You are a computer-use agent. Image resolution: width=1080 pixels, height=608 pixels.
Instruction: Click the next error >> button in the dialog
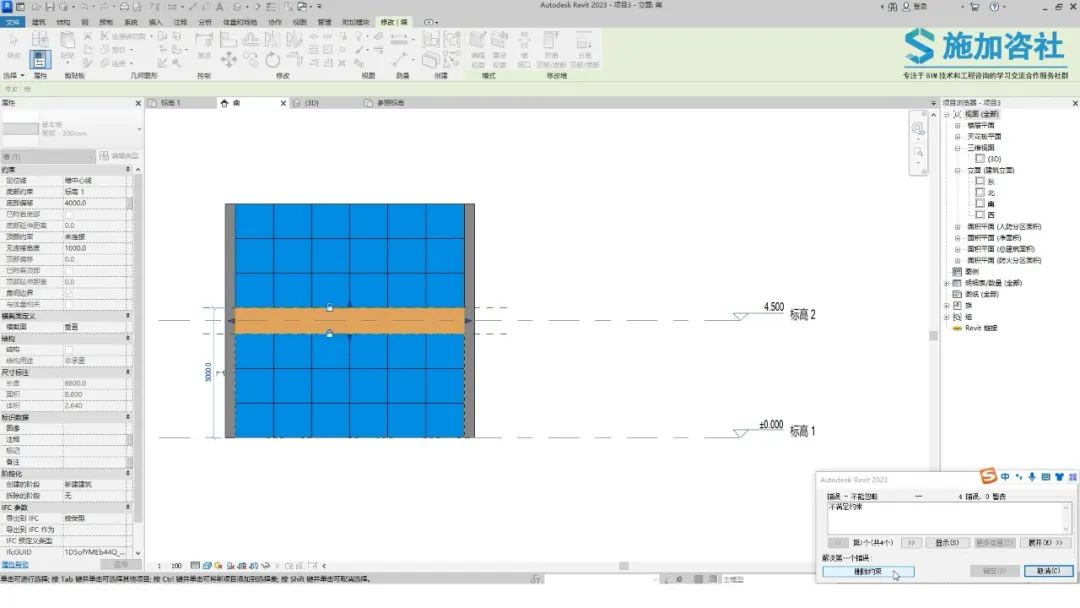pyautogui.click(x=911, y=543)
